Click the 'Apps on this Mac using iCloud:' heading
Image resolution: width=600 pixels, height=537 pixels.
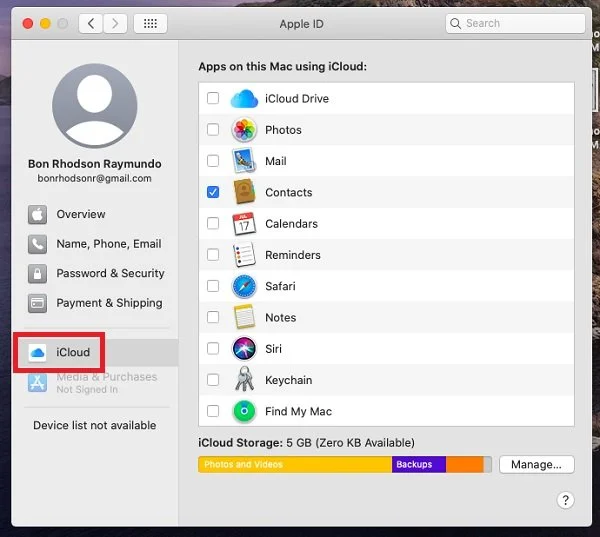pos(282,67)
